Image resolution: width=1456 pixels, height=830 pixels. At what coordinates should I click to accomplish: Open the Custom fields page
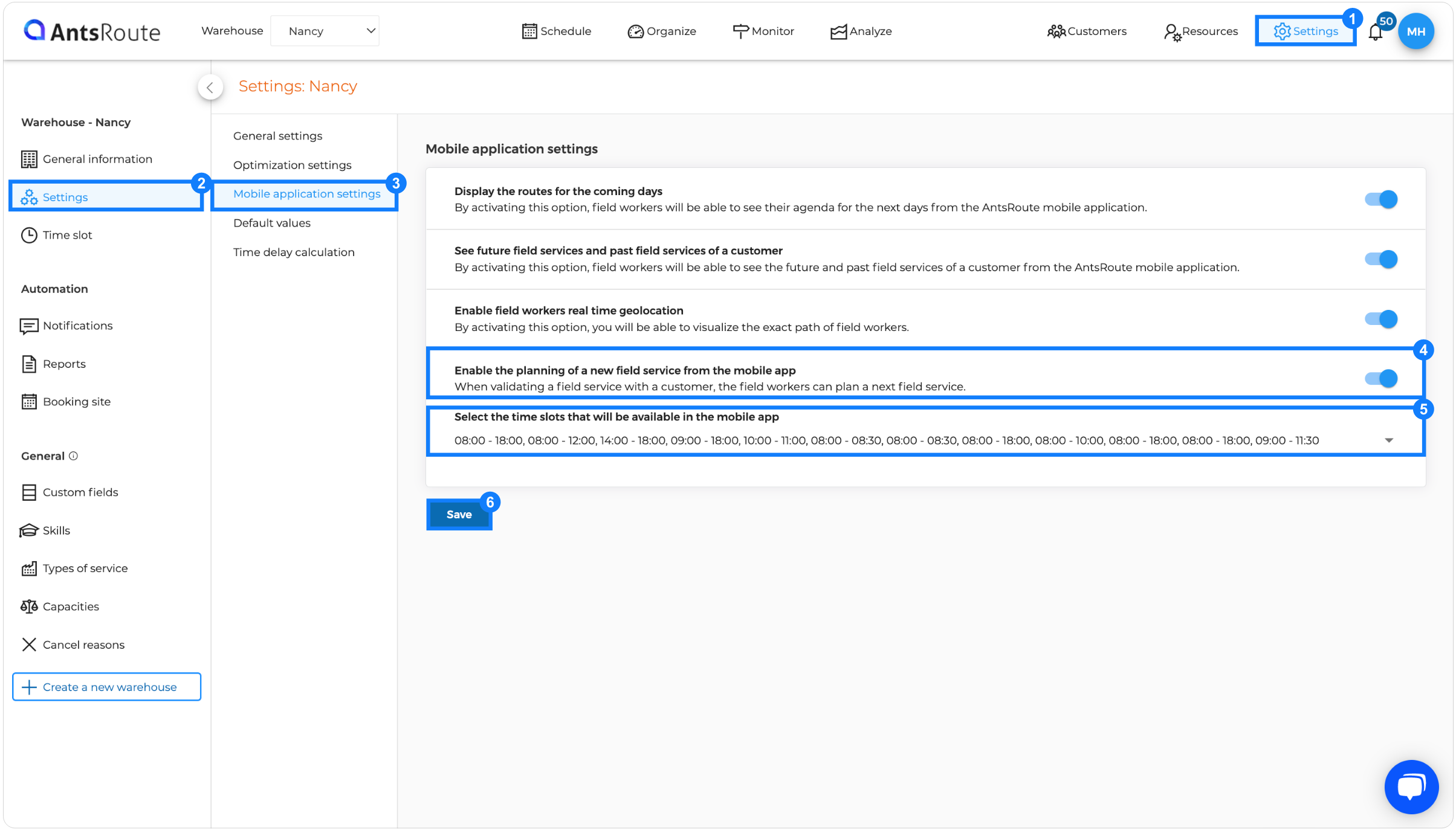coord(80,492)
